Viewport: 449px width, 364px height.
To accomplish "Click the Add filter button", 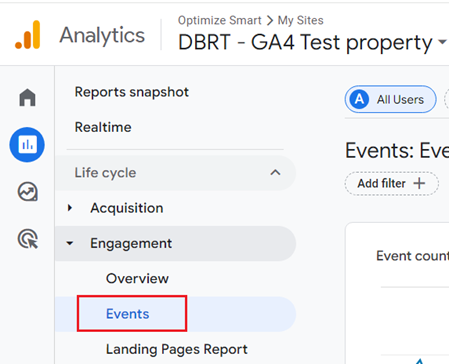I will pos(392,183).
